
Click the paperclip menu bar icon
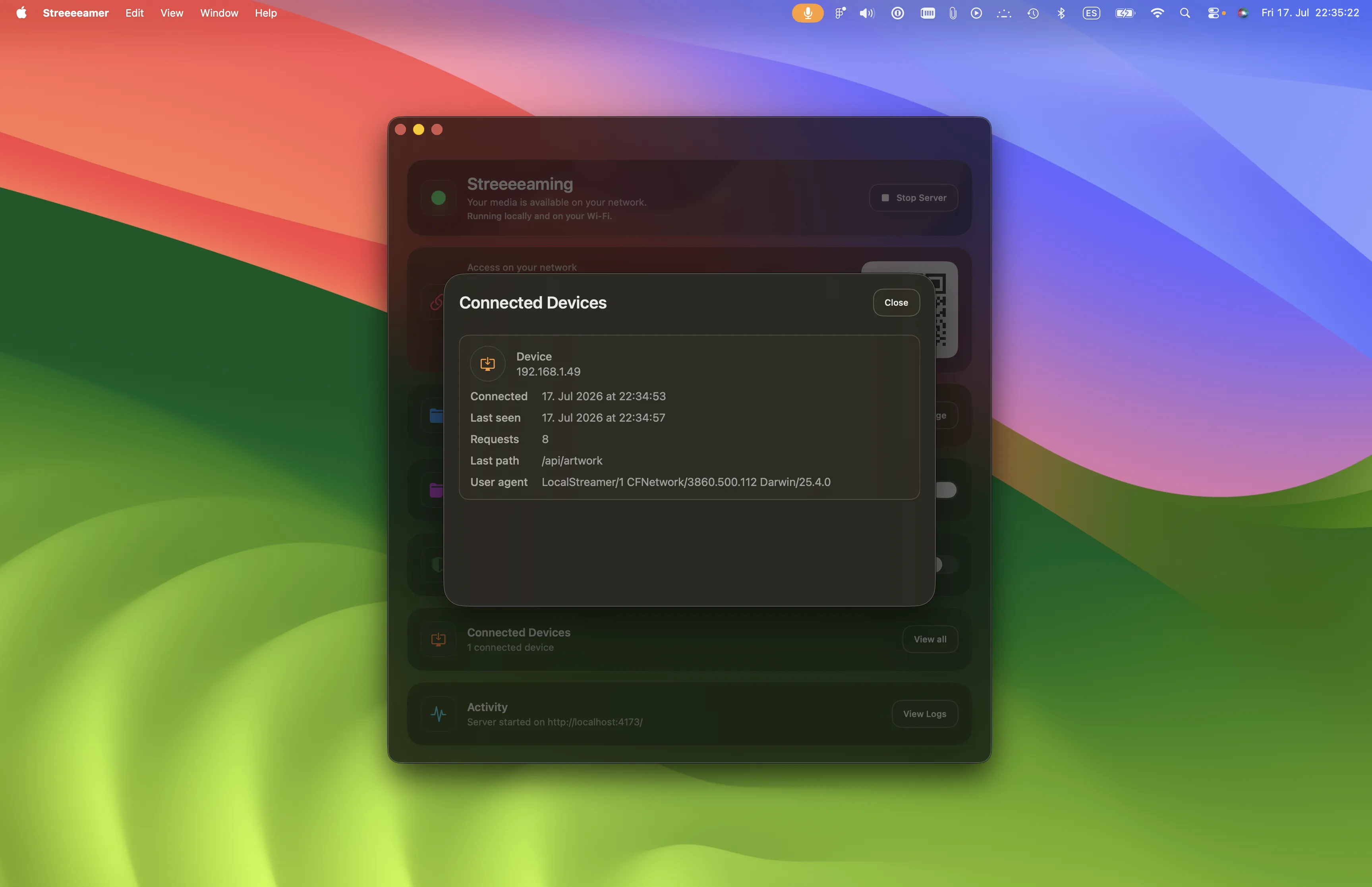coord(953,13)
